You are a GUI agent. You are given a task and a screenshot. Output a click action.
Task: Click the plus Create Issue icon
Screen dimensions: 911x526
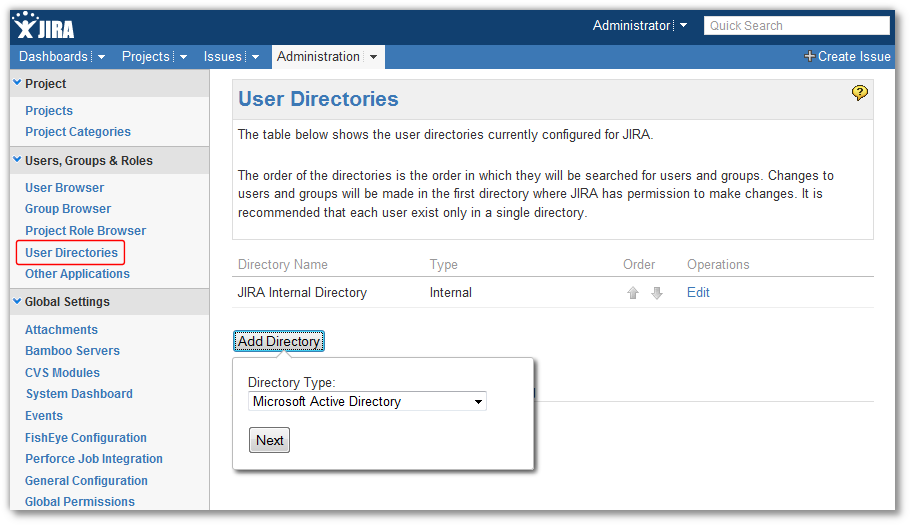click(x=809, y=57)
